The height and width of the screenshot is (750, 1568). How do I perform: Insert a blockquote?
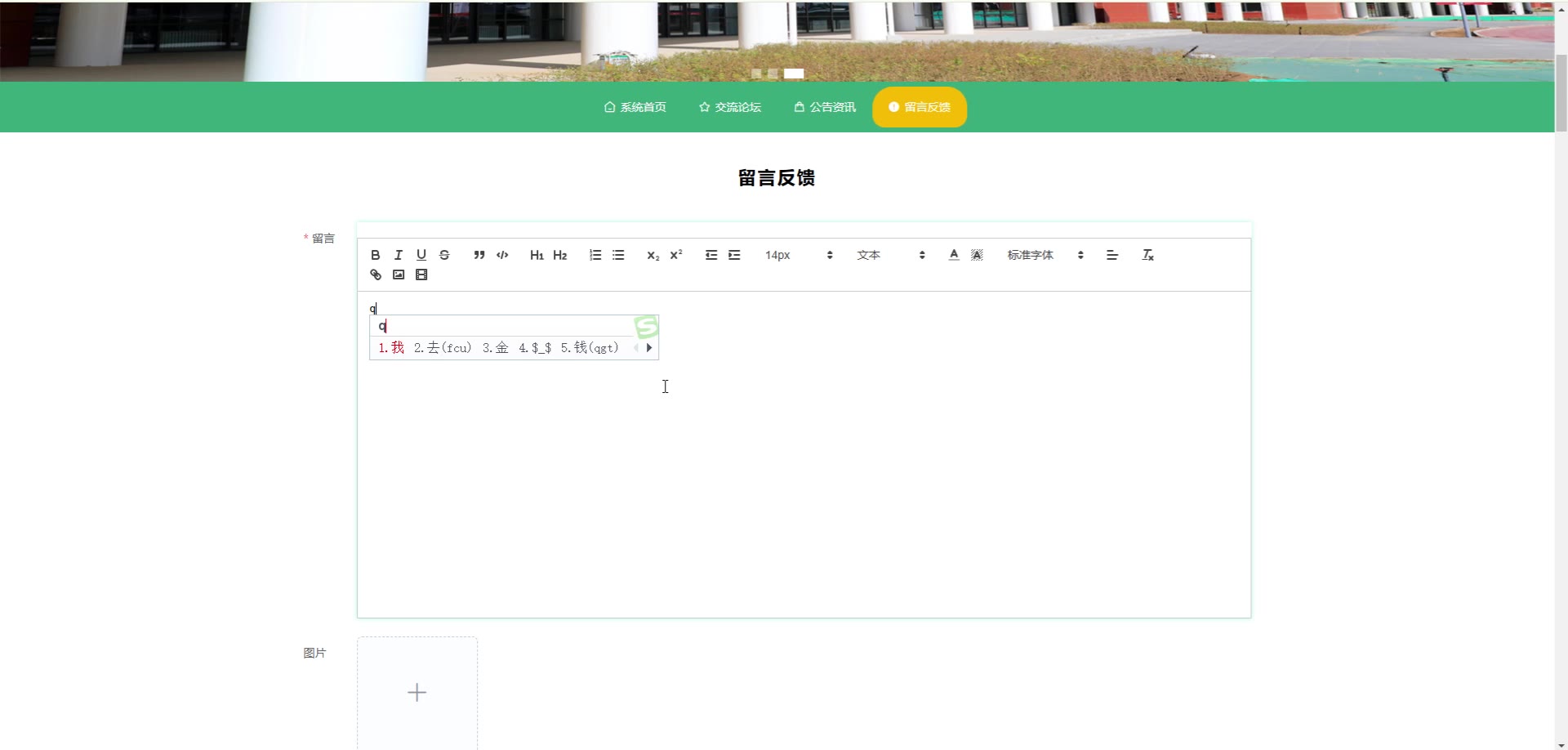pos(479,255)
